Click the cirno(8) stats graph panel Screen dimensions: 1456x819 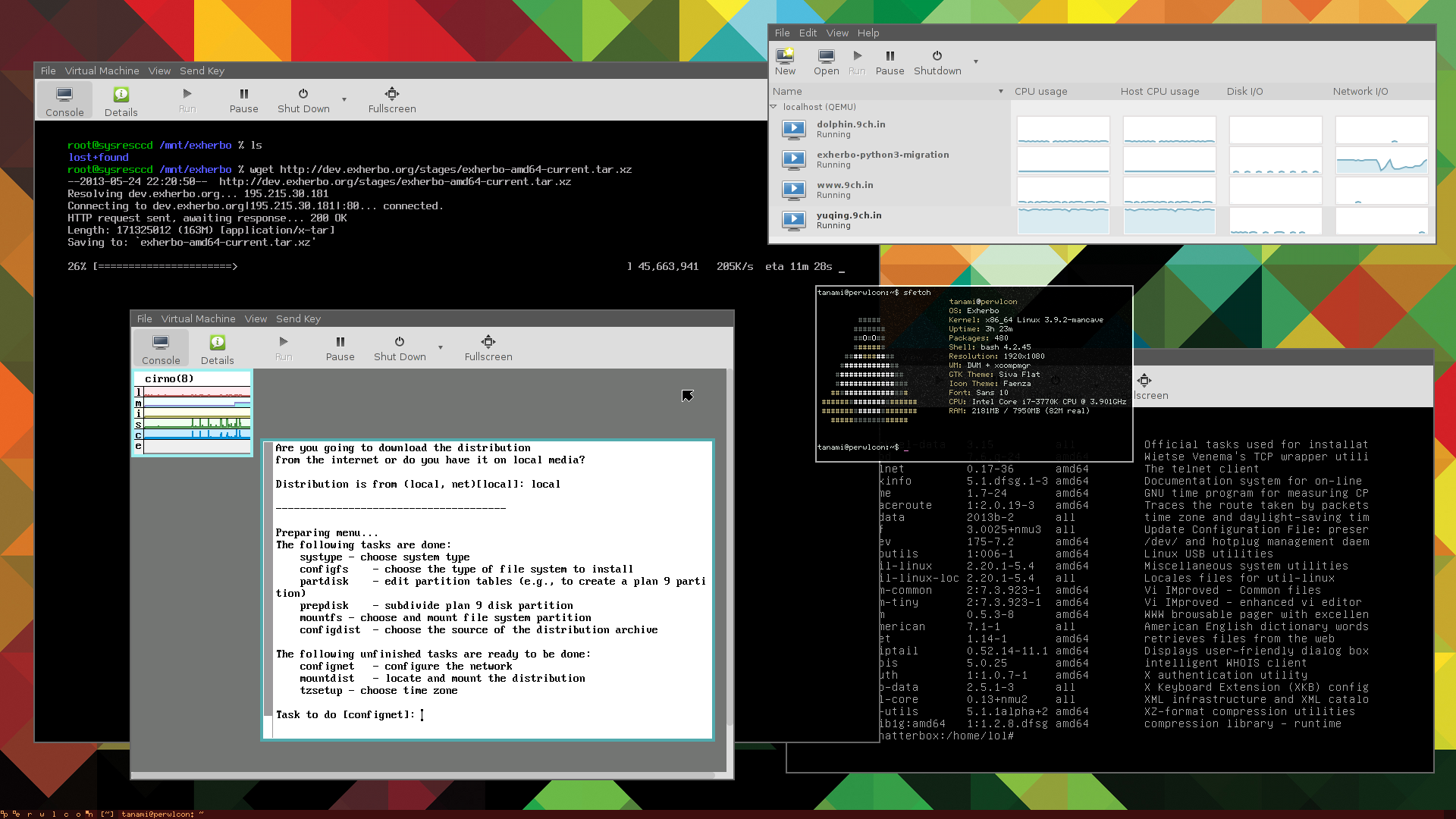tap(193, 413)
